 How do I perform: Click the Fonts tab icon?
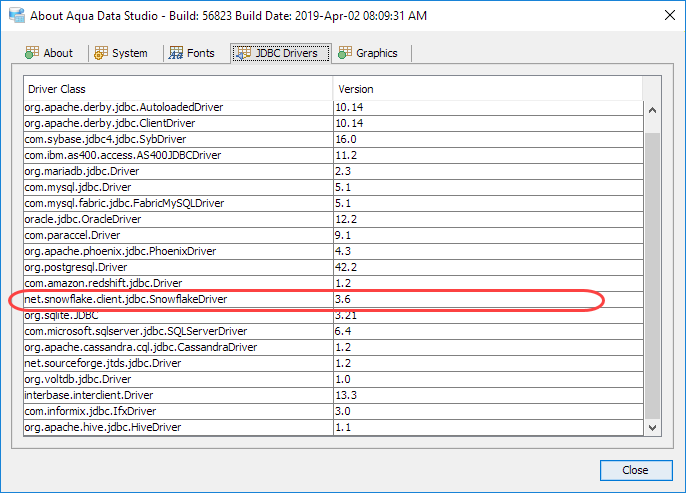click(176, 53)
